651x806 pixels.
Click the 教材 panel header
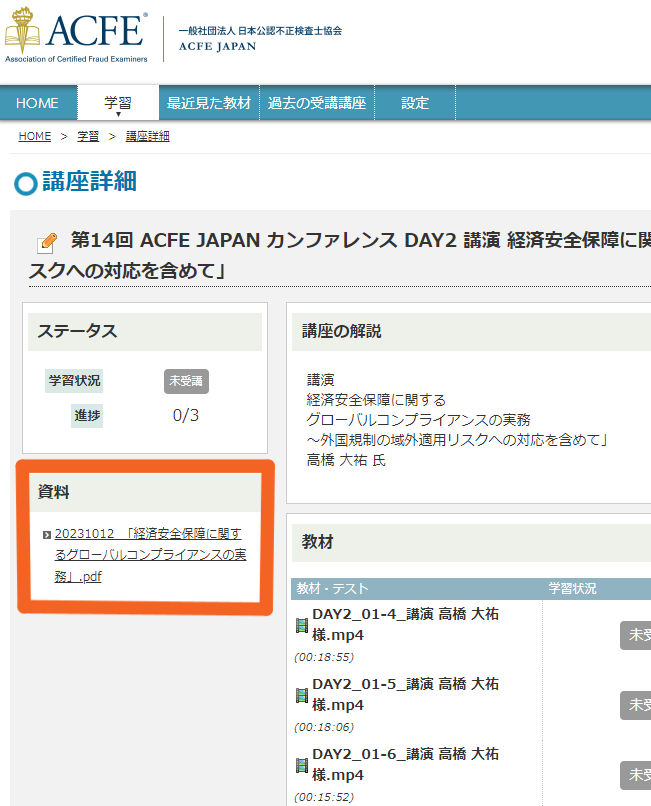(471, 543)
